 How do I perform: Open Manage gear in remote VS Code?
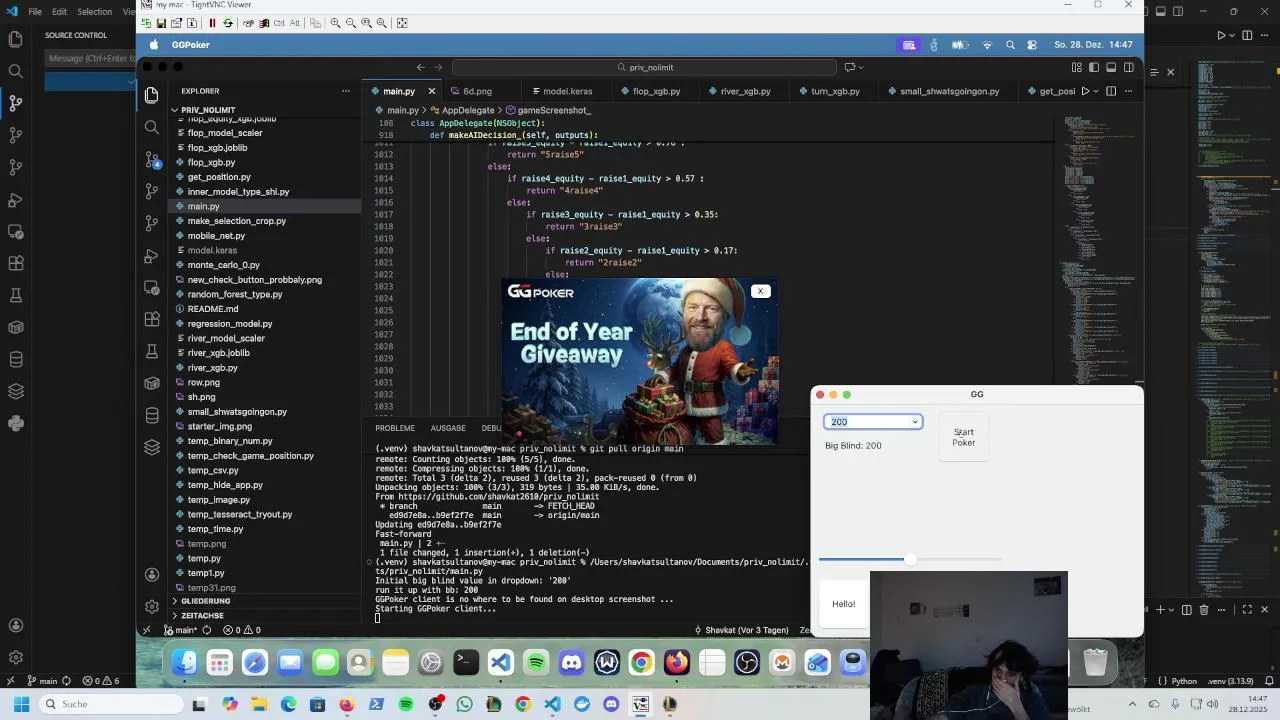click(x=152, y=606)
